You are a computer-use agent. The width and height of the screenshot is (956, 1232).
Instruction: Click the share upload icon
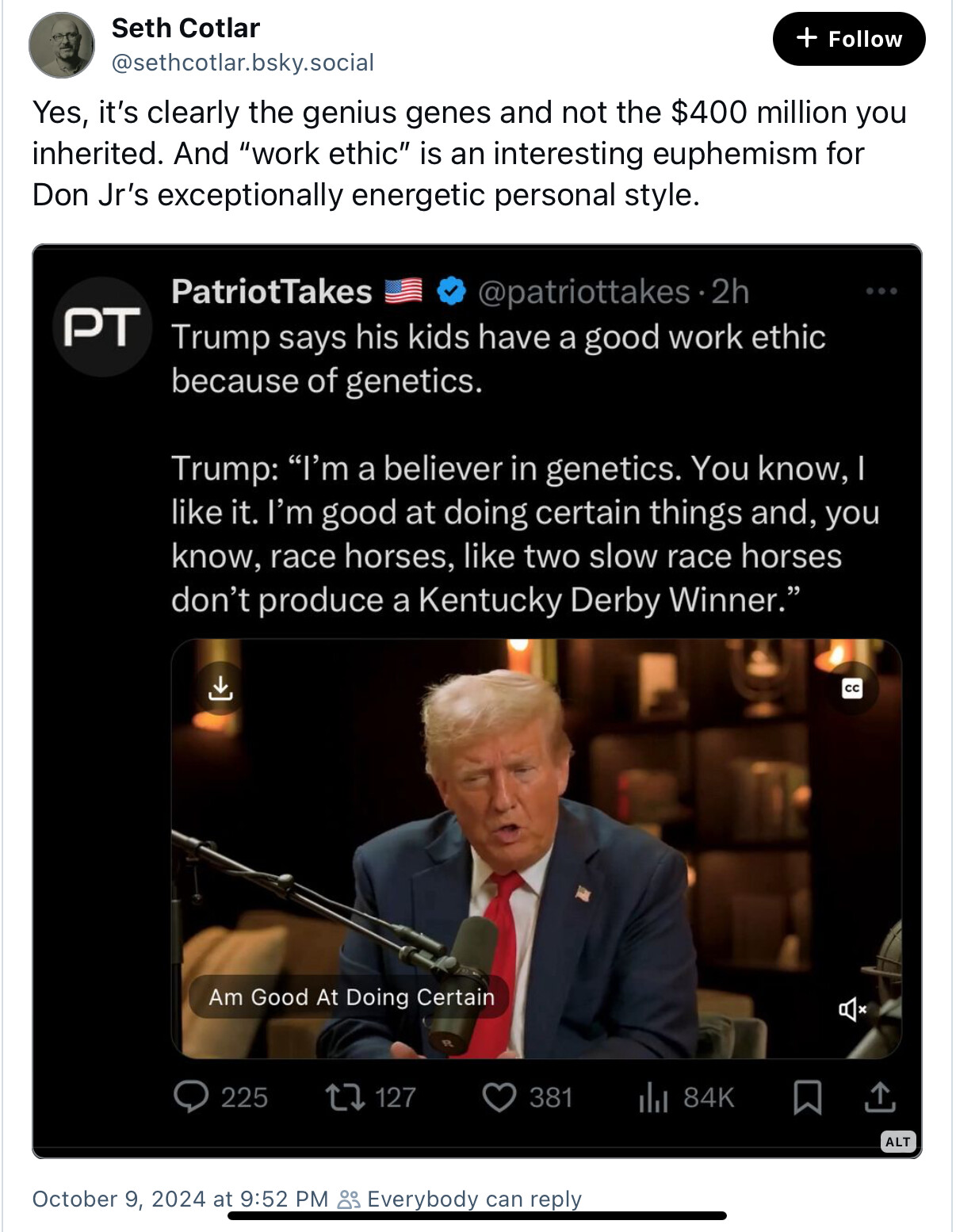pos(879,1097)
